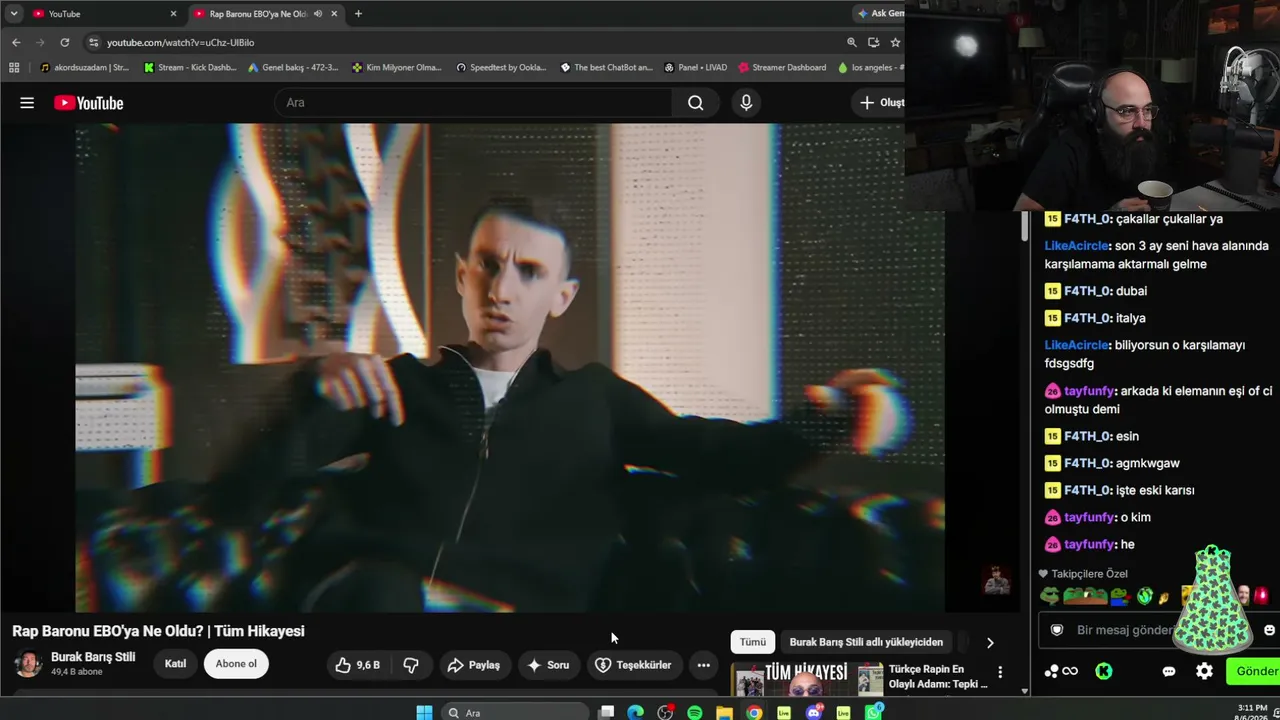Share the video via "Paylaş"
Screen dimensions: 1280x720
click(x=474, y=665)
